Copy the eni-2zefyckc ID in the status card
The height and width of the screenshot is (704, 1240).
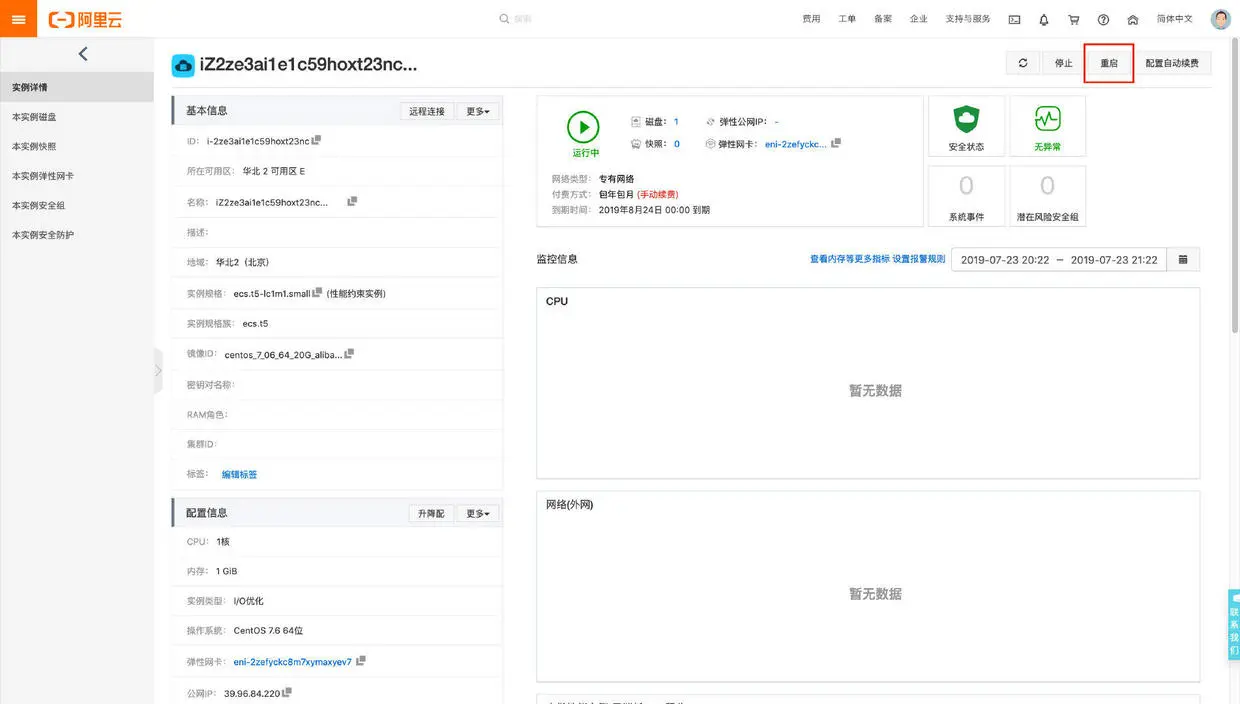(836, 143)
